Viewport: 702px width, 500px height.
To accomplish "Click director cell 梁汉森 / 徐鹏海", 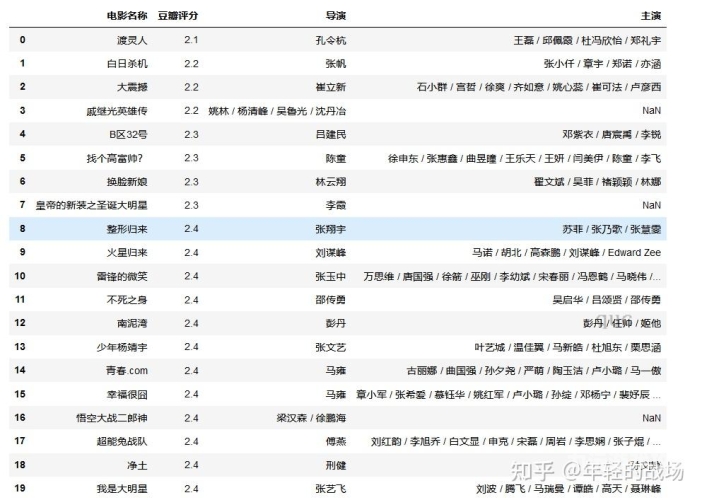I will 311,418.
